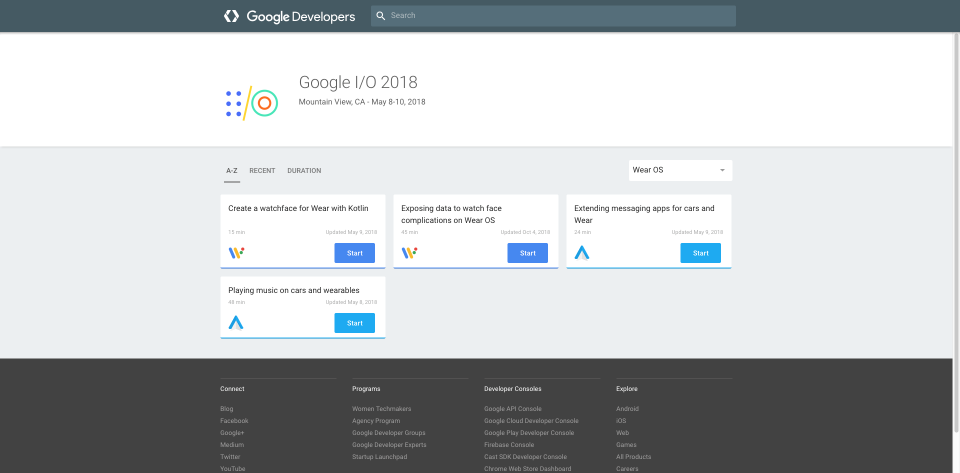The image size is (960, 473).
Task: Open Women Techmakers program link
Action: [381, 409]
